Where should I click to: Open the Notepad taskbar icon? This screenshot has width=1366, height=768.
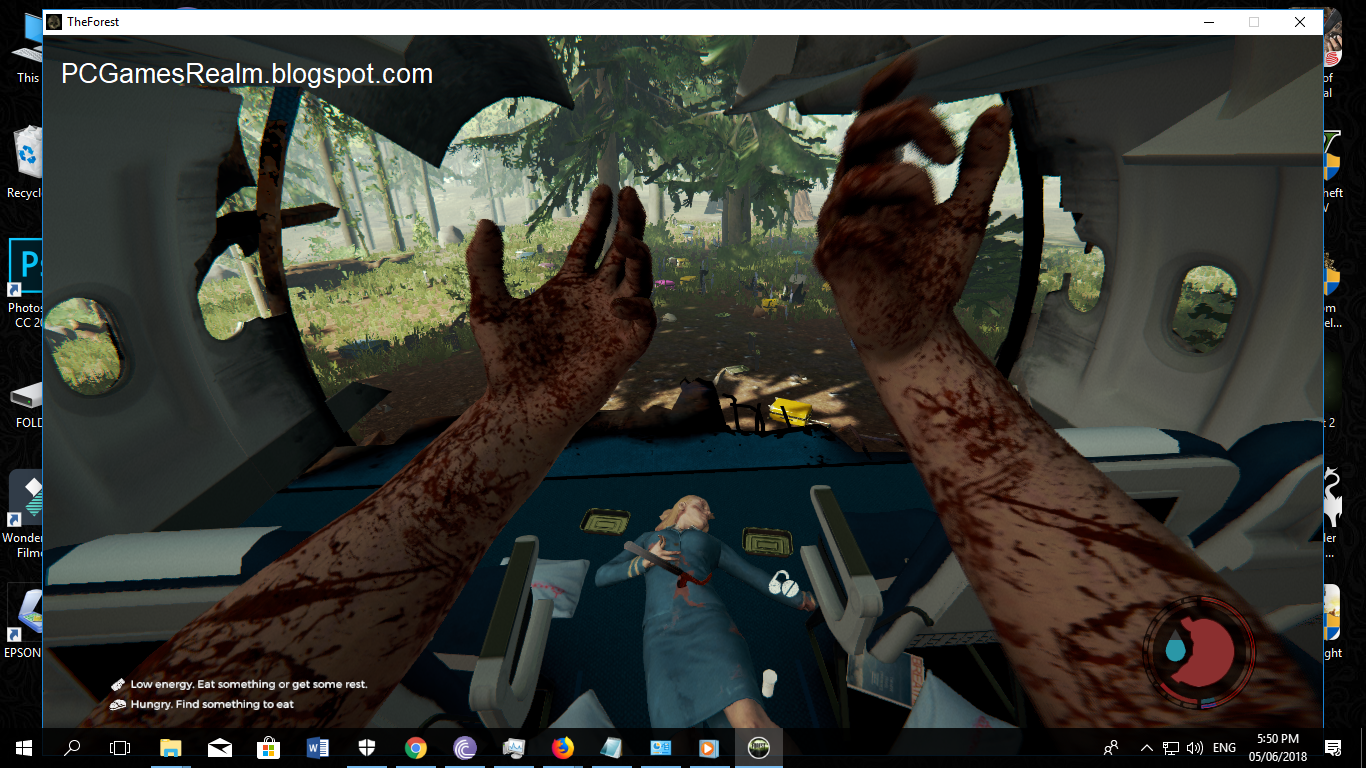point(612,747)
